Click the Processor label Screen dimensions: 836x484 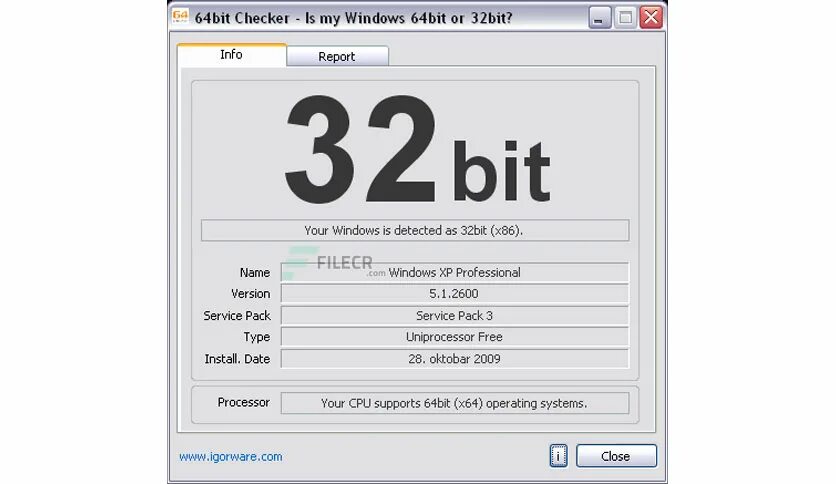coord(243,402)
